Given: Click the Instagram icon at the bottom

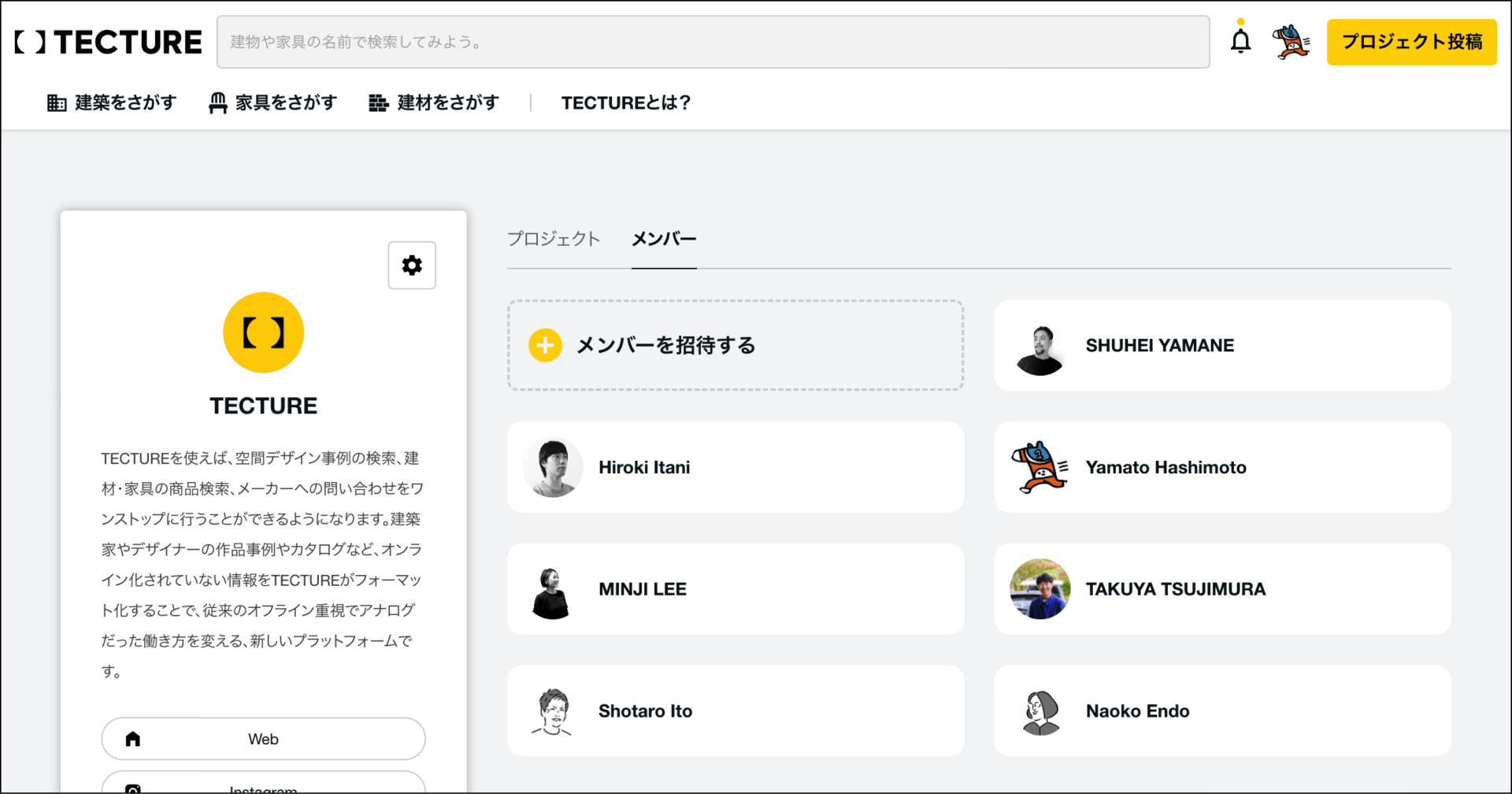Looking at the screenshot, I should [x=133, y=788].
